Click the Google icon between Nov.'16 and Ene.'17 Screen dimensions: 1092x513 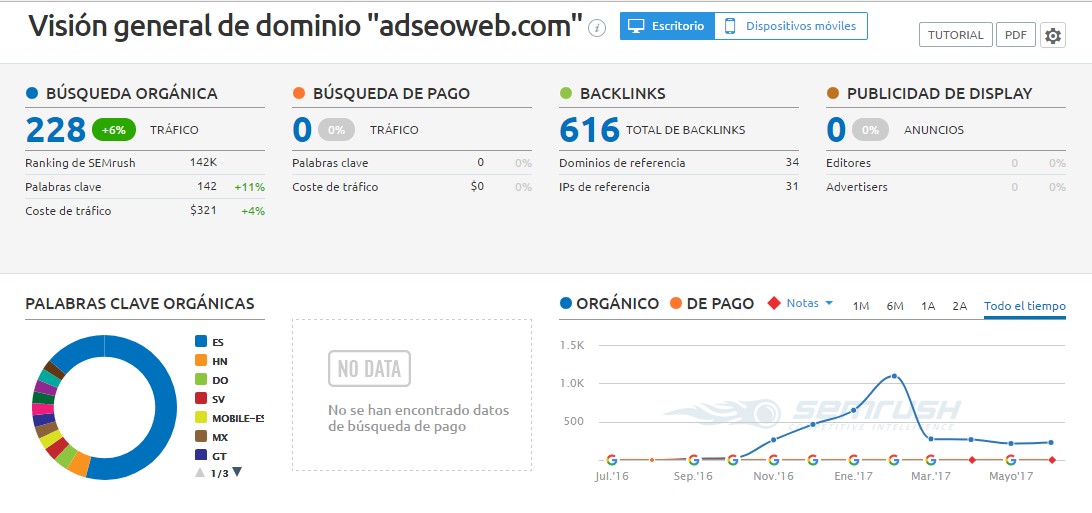tap(813, 460)
